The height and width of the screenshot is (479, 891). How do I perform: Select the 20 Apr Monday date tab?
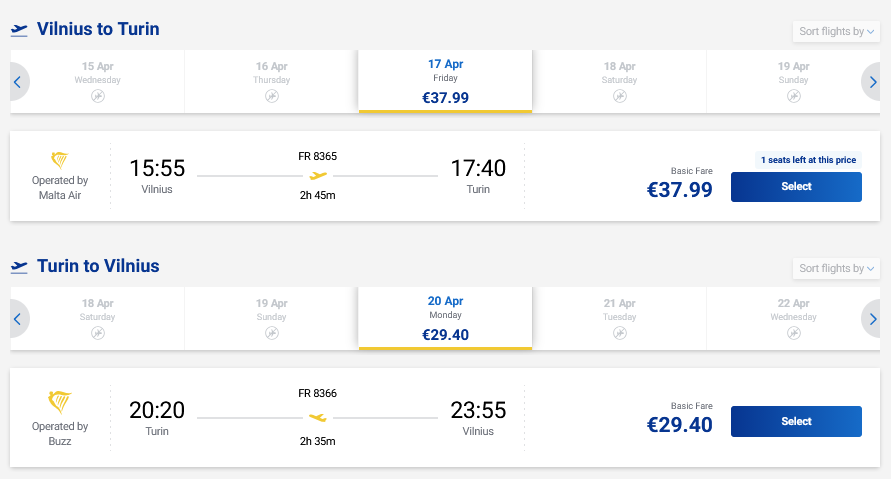(445, 318)
